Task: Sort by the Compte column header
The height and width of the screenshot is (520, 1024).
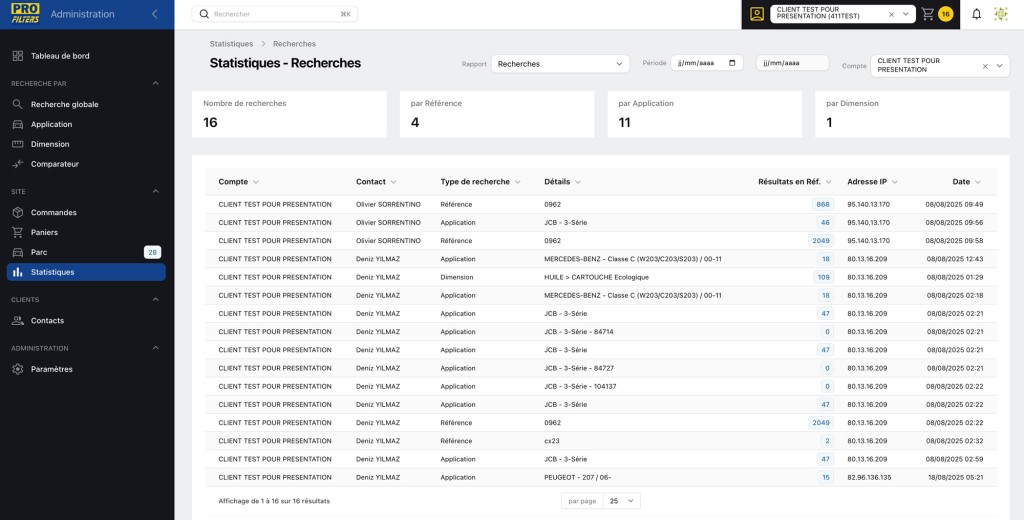Action: [x=238, y=182]
